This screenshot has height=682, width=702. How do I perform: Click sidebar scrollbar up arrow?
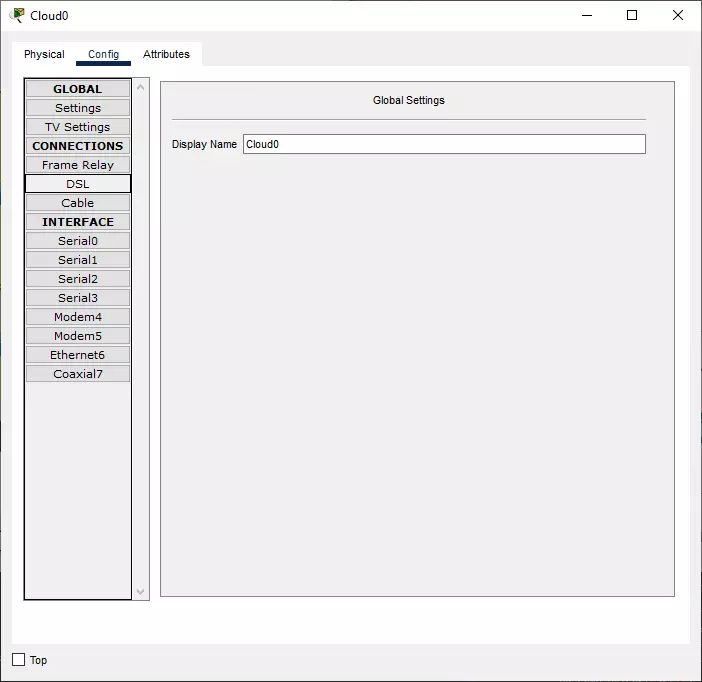[141, 87]
